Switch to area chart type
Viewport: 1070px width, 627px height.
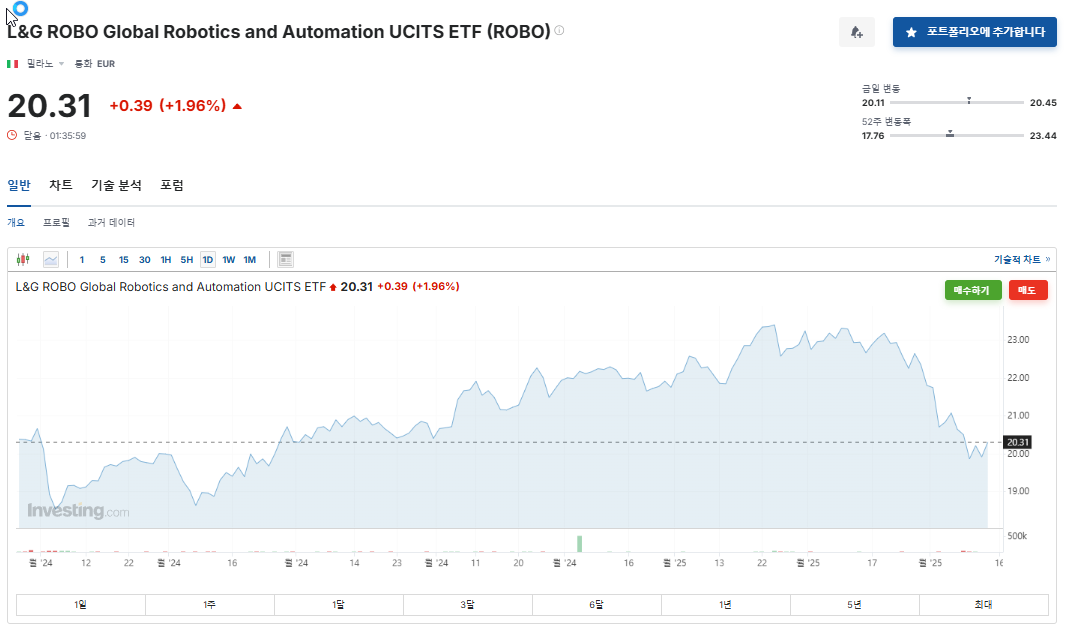pyautogui.click(x=50, y=259)
